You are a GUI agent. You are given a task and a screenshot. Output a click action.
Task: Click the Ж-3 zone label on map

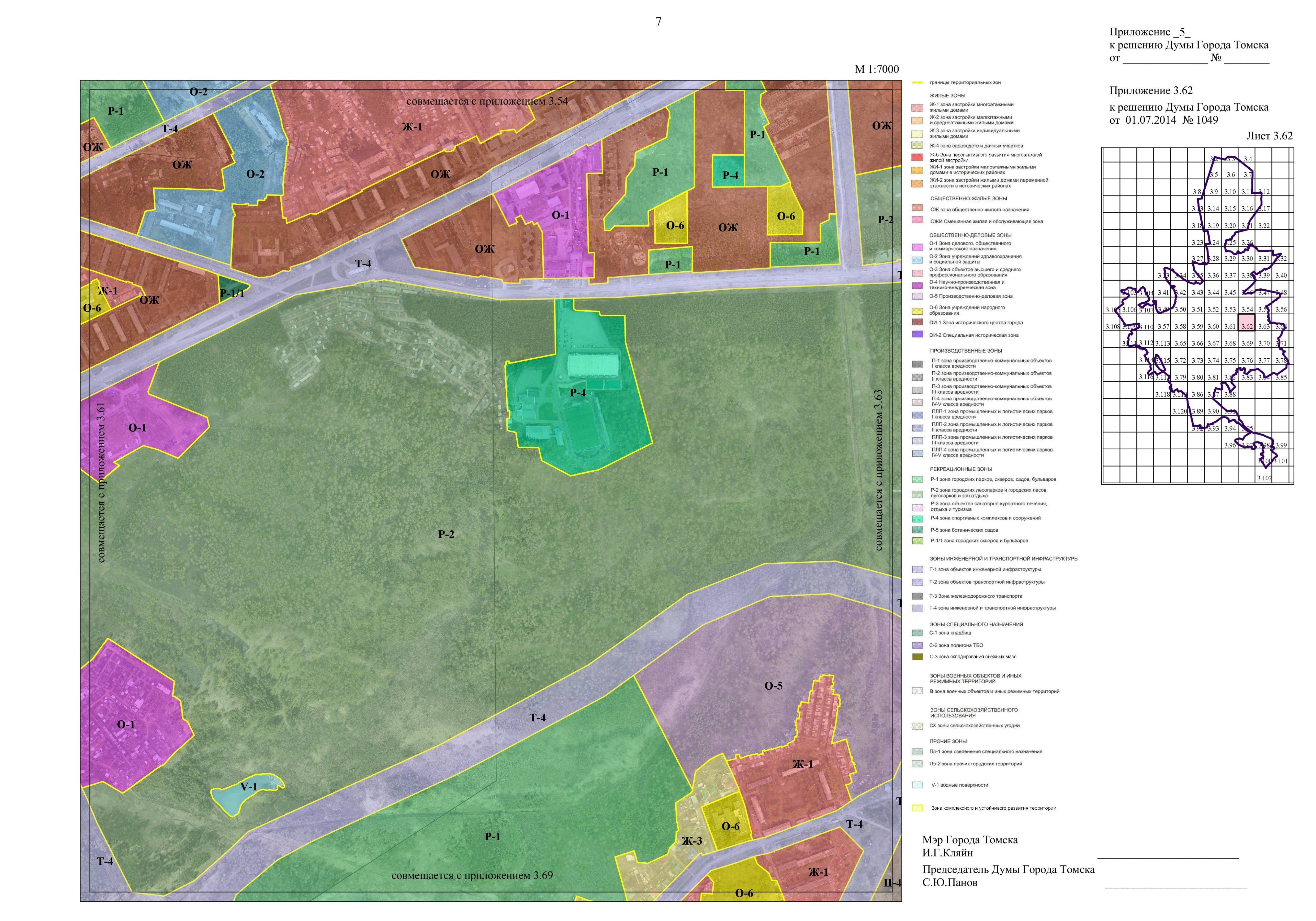coord(692,841)
